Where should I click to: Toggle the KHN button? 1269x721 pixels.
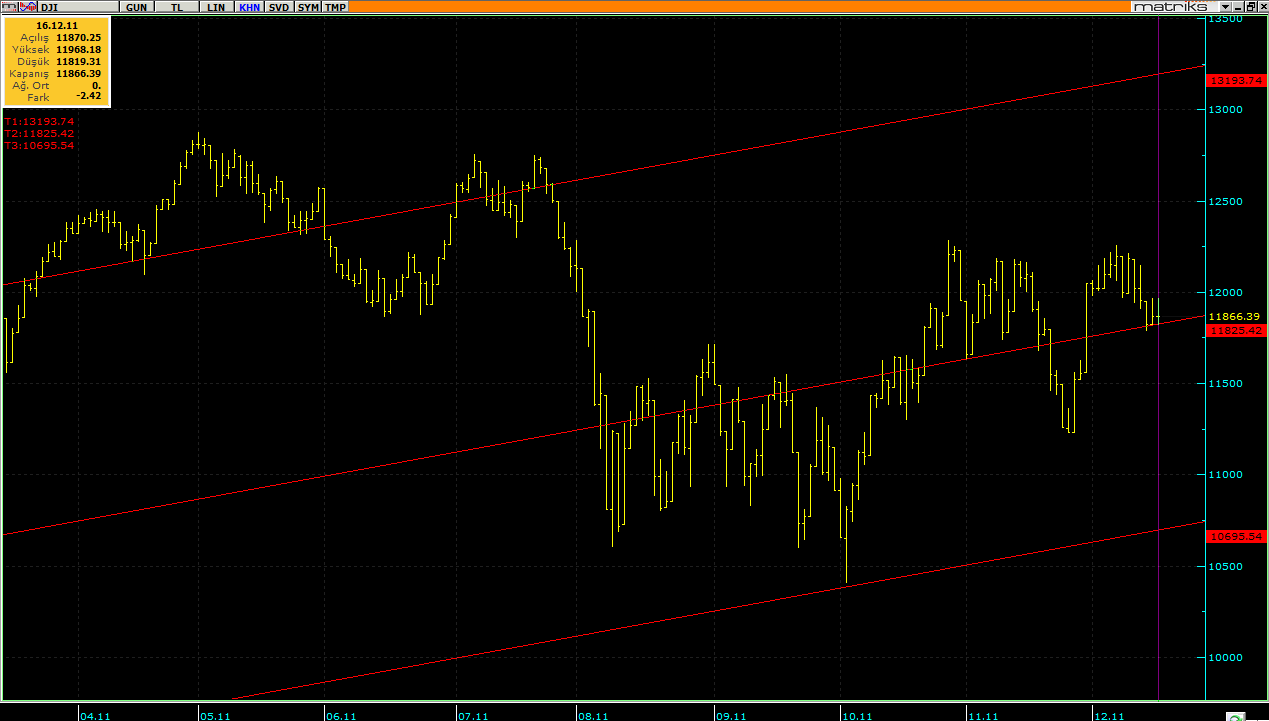point(249,7)
